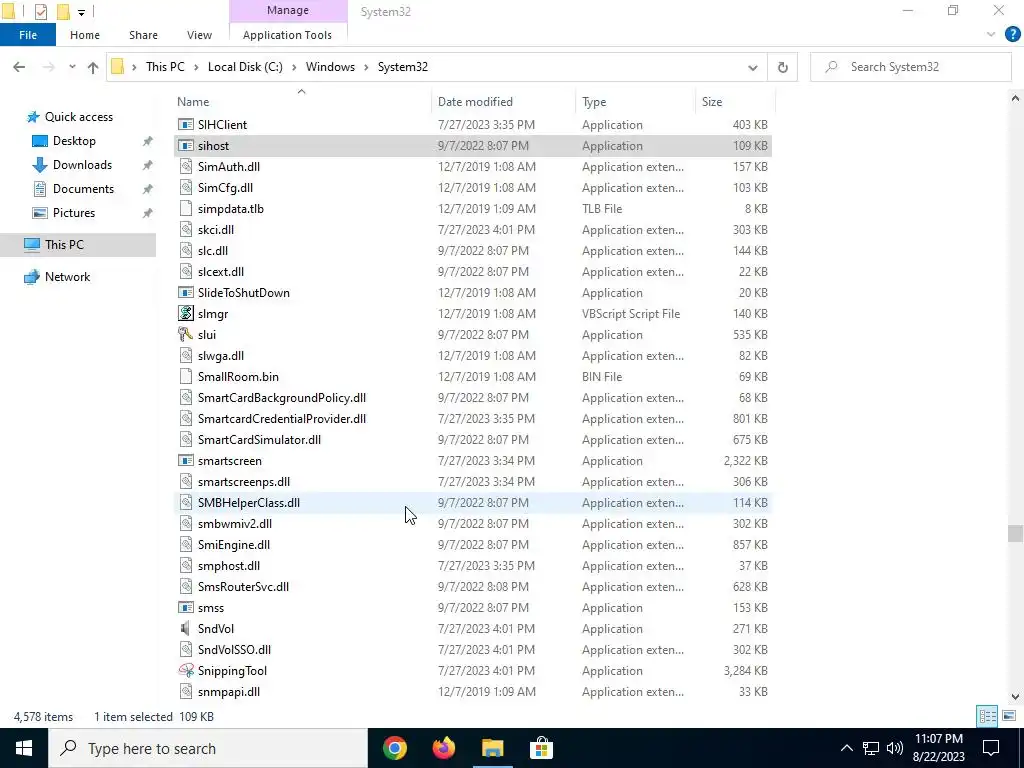Viewport: 1024px width, 768px height.
Task: Expand the address bar history dropdown
Action: pyautogui.click(x=752, y=67)
